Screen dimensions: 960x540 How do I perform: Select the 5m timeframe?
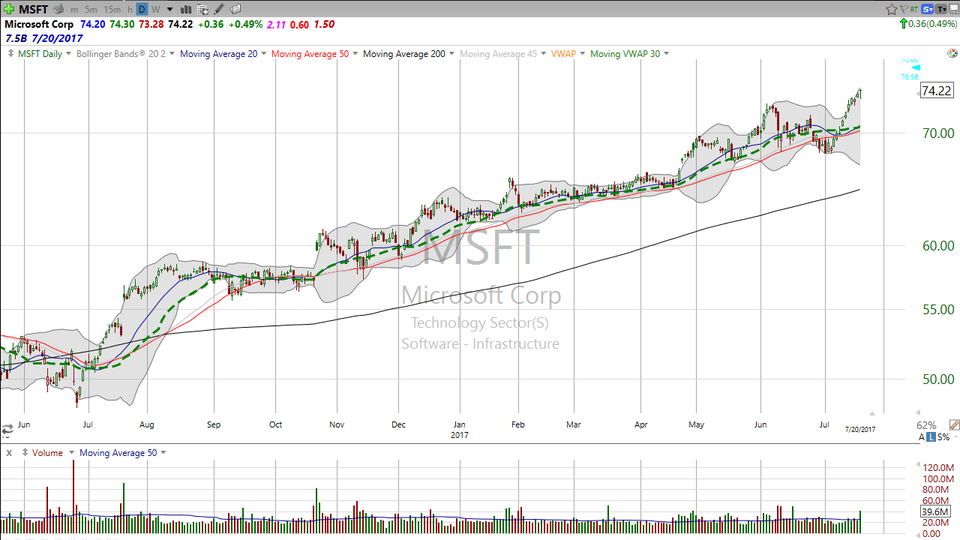tap(91, 10)
